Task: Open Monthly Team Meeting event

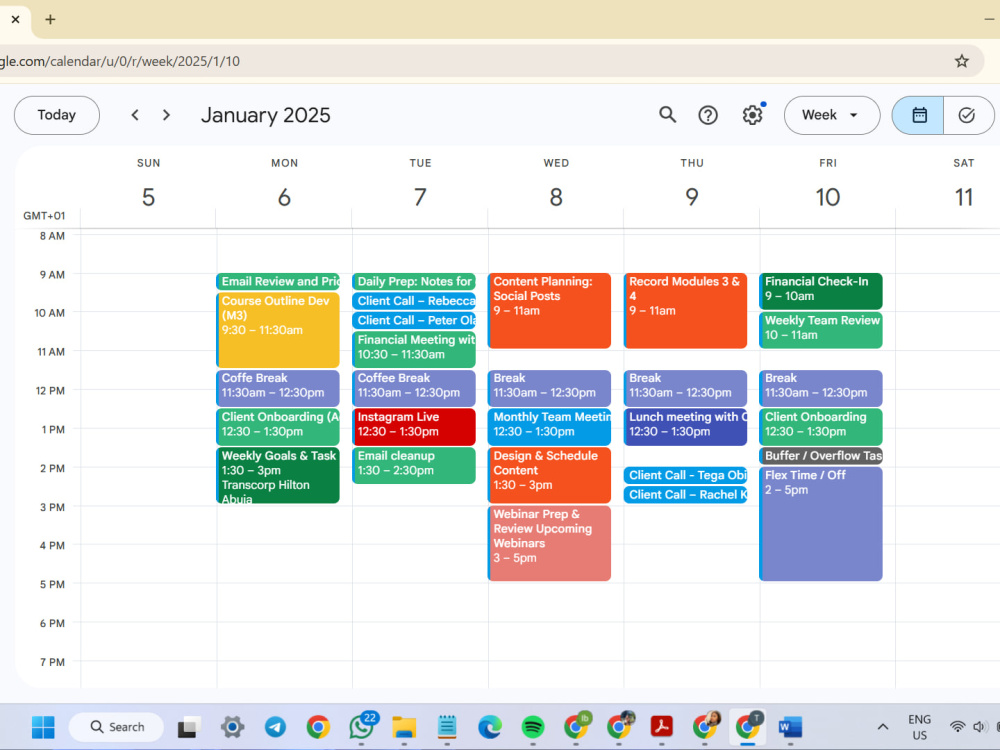Action: pyautogui.click(x=550, y=427)
